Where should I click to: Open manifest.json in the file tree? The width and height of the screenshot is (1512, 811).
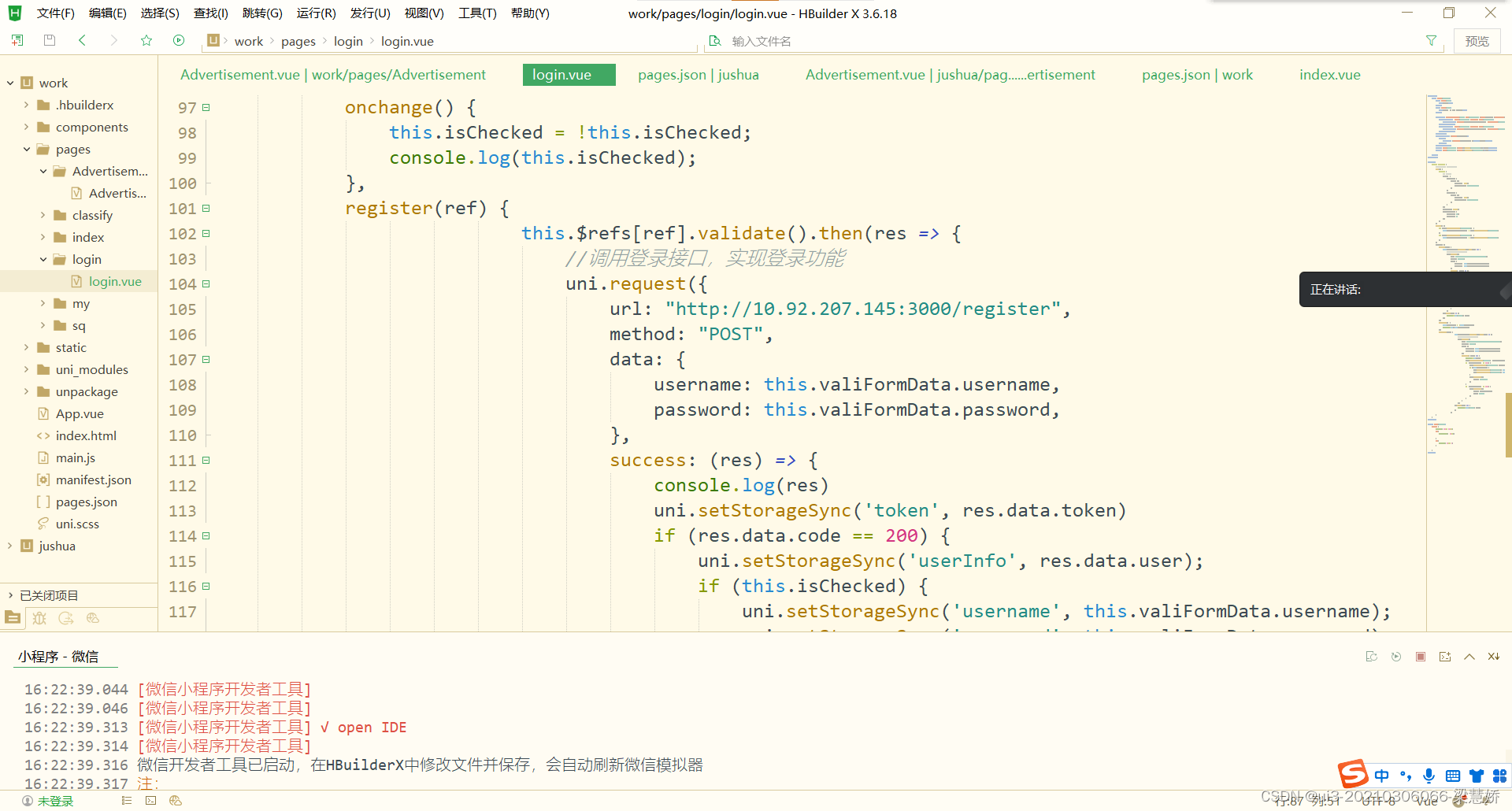pos(94,480)
